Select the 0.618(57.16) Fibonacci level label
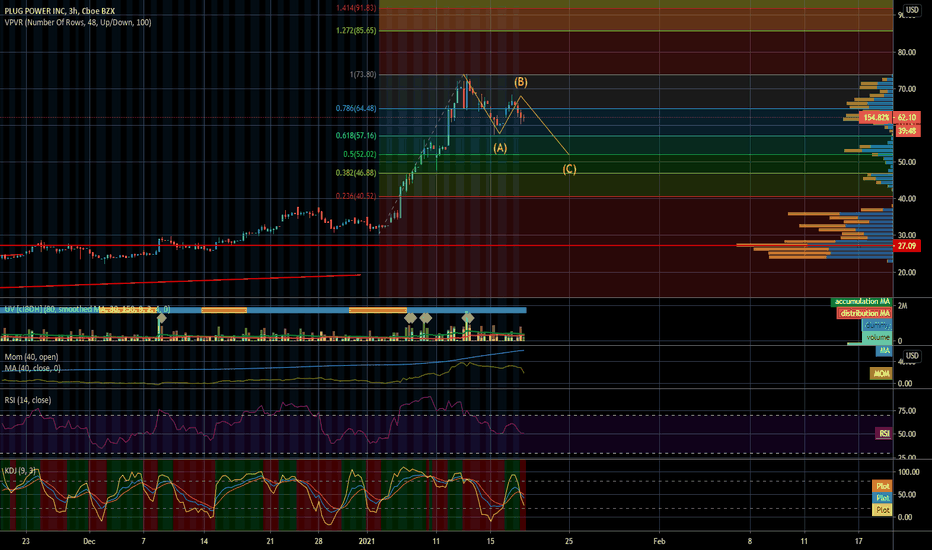932x550 pixels. click(x=356, y=136)
